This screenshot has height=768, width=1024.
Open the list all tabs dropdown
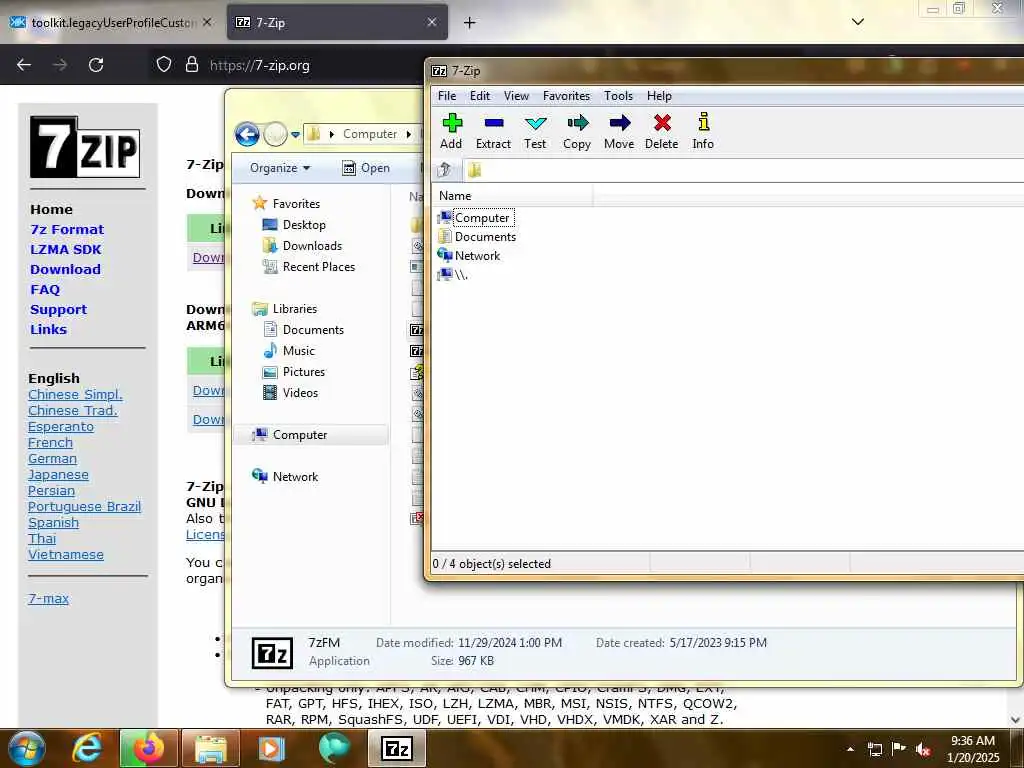click(x=858, y=22)
